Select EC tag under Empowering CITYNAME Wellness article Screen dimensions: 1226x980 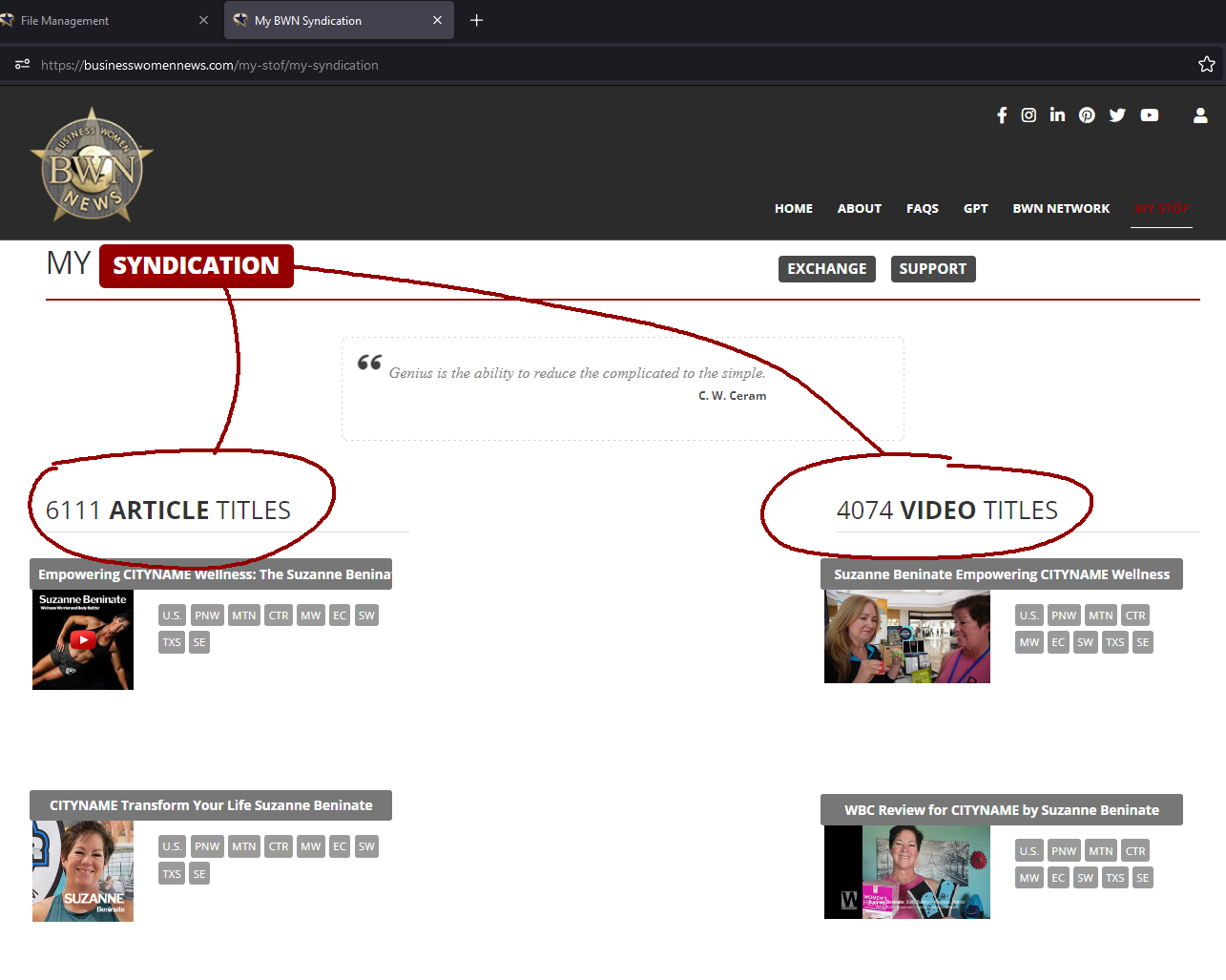[340, 615]
